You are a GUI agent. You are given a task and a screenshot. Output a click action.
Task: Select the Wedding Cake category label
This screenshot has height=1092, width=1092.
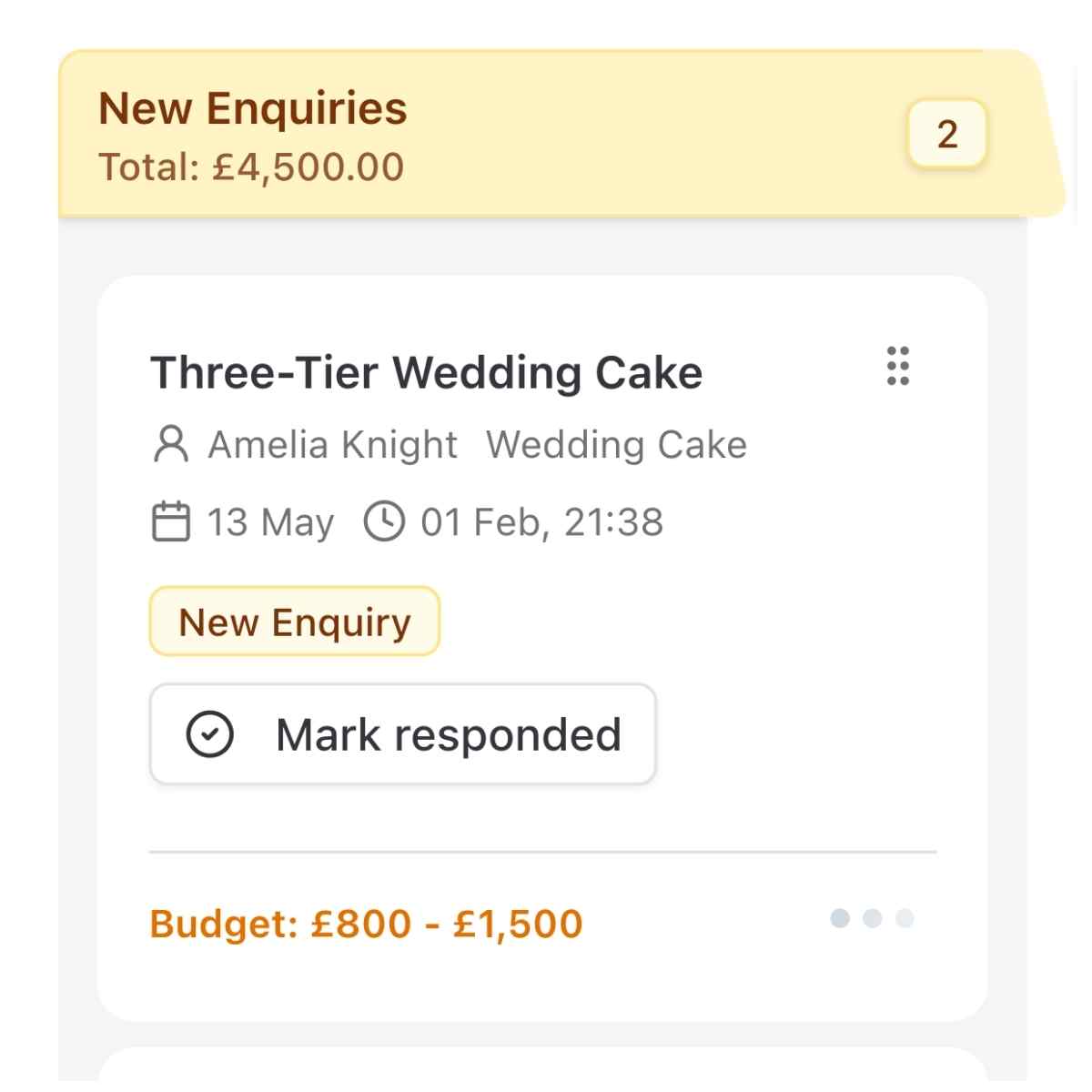click(616, 445)
